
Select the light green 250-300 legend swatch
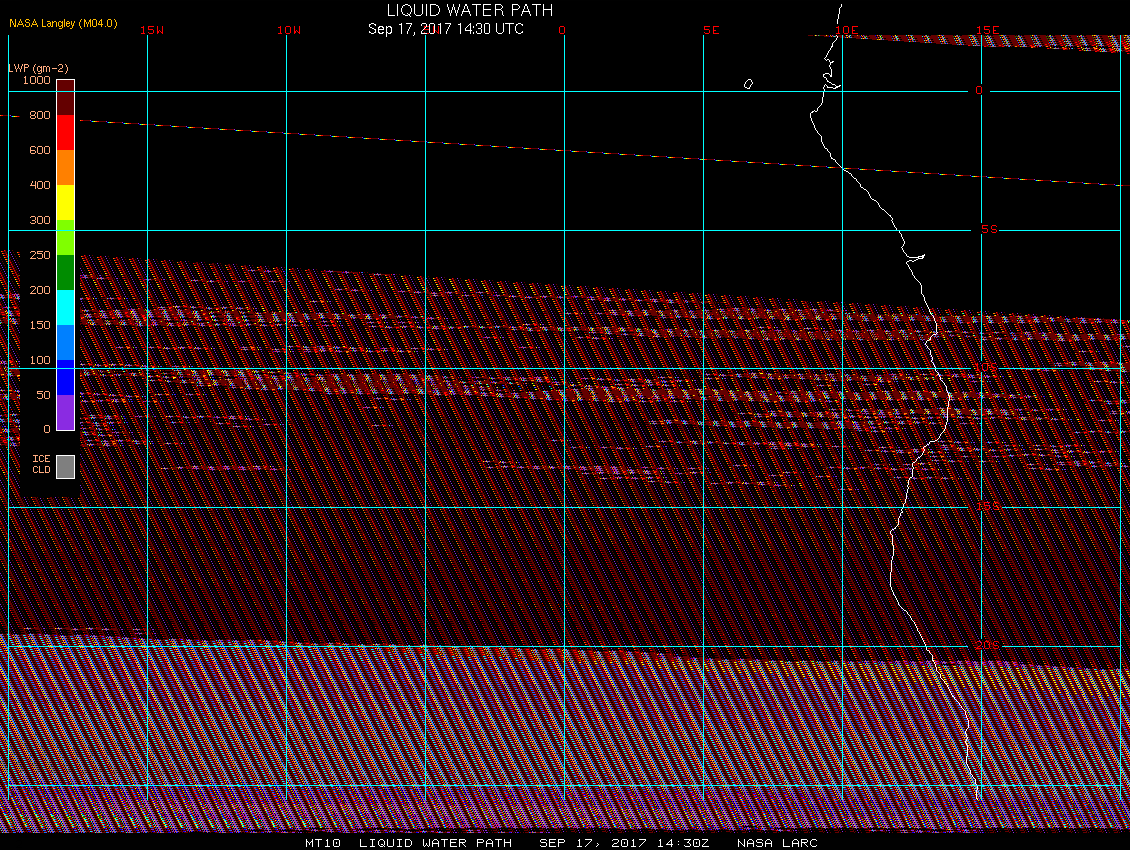pos(66,237)
